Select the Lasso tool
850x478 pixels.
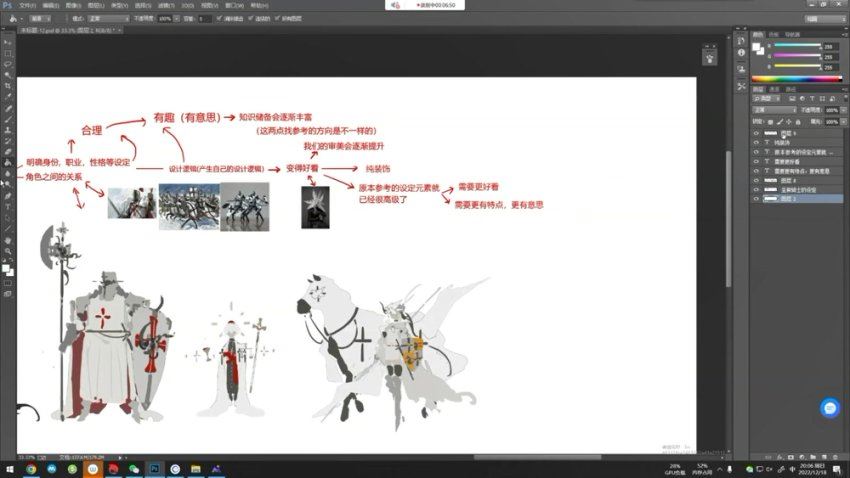[x=8, y=64]
